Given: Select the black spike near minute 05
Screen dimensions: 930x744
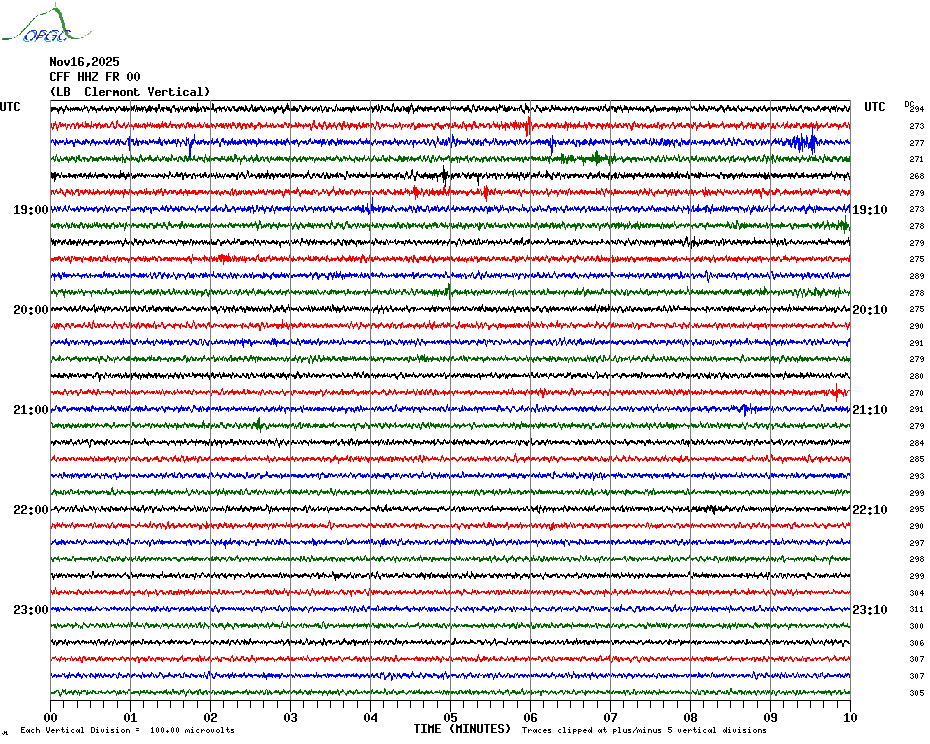Looking at the screenshot, I should click(444, 176).
